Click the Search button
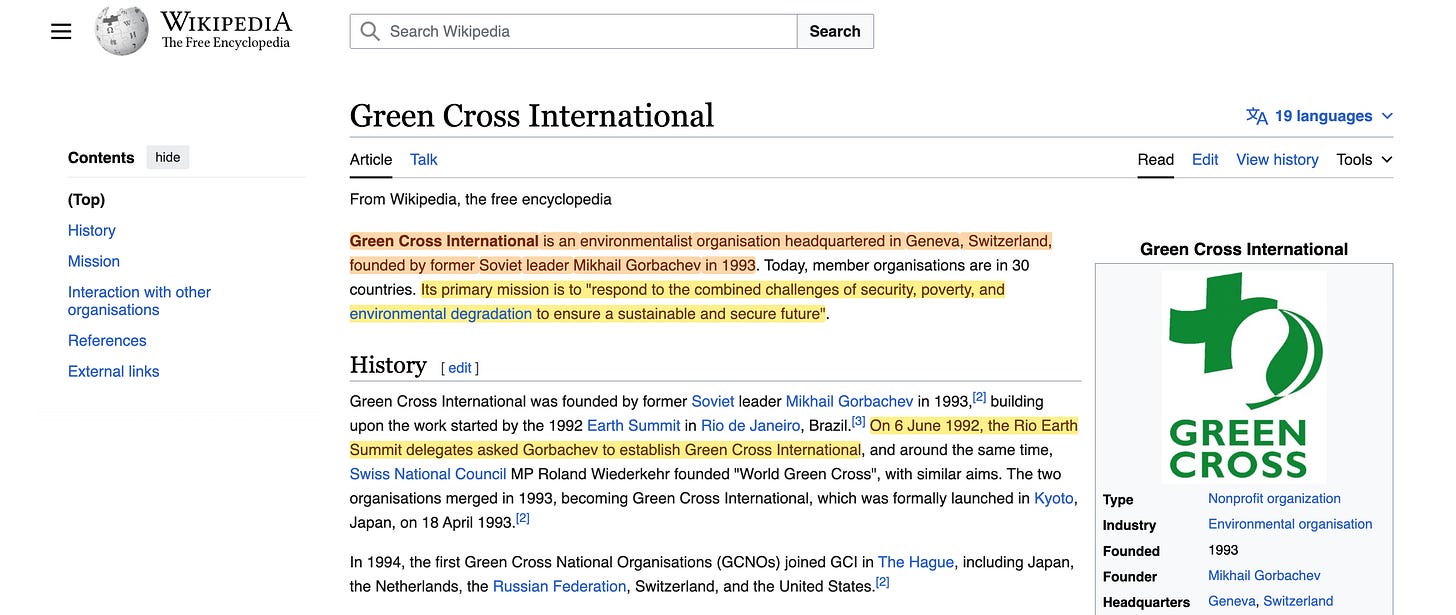This screenshot has height=615, width=1456. 835,31
